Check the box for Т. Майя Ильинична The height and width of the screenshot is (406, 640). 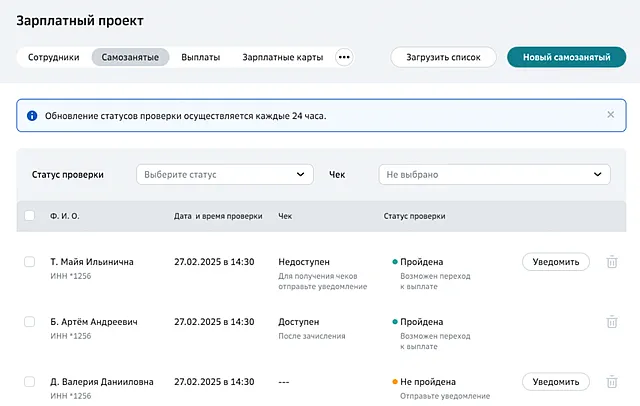[x=29, y=262]
